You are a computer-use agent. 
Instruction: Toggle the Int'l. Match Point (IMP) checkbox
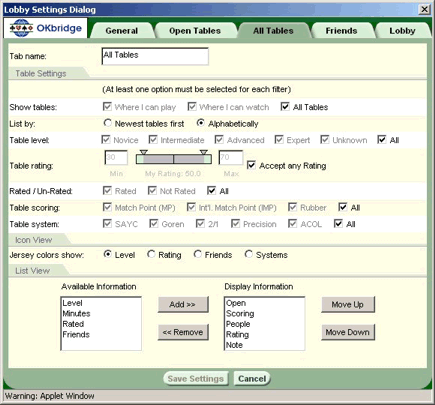tap(191, 207)
